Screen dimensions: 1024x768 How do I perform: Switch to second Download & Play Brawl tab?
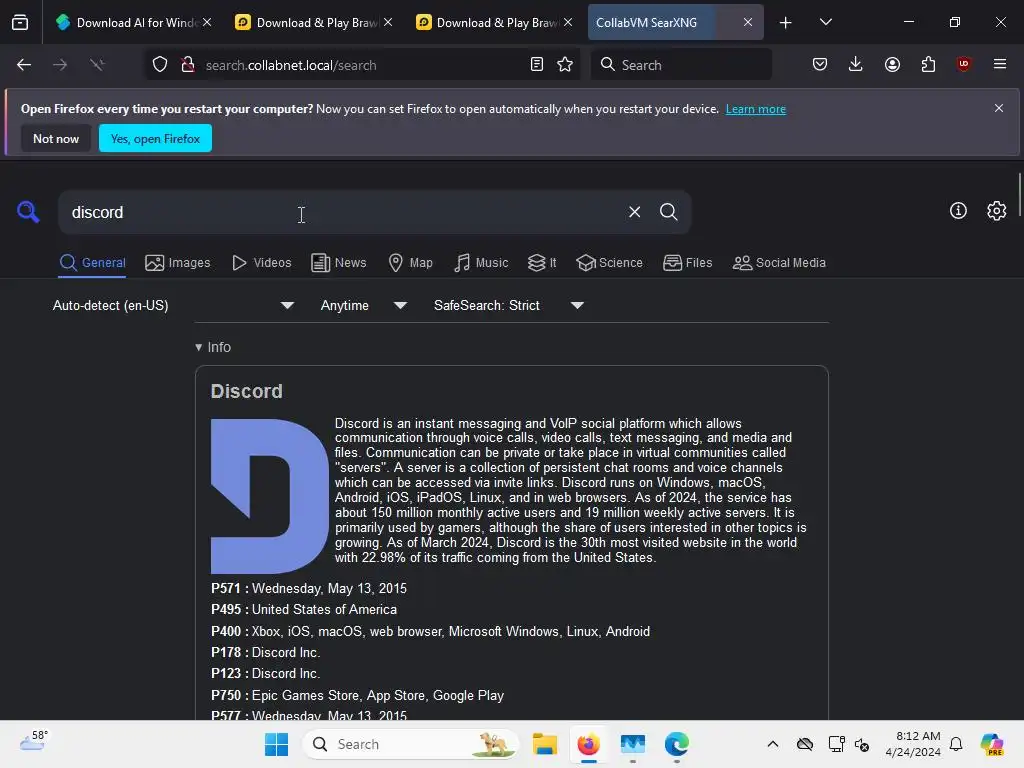[x=495, y=23]
